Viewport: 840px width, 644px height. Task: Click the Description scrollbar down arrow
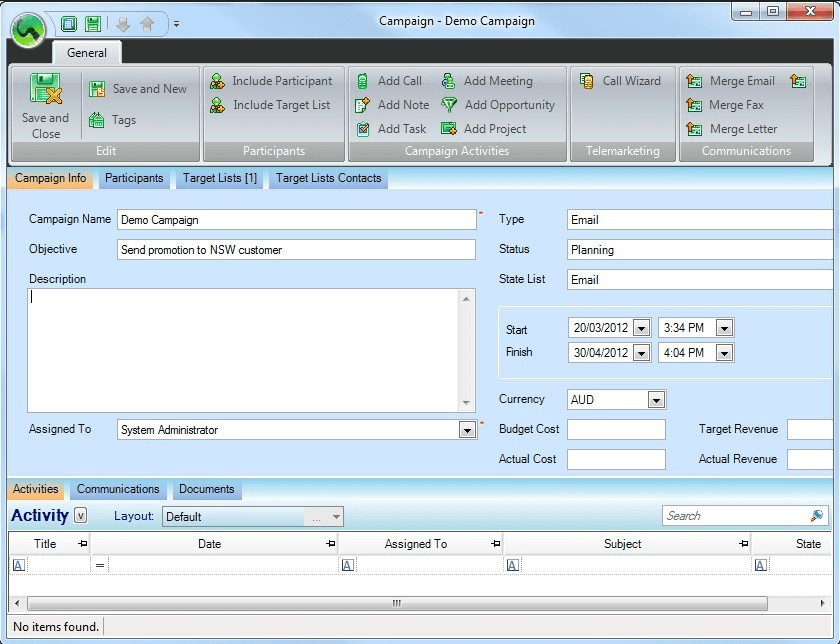(466, 403)
